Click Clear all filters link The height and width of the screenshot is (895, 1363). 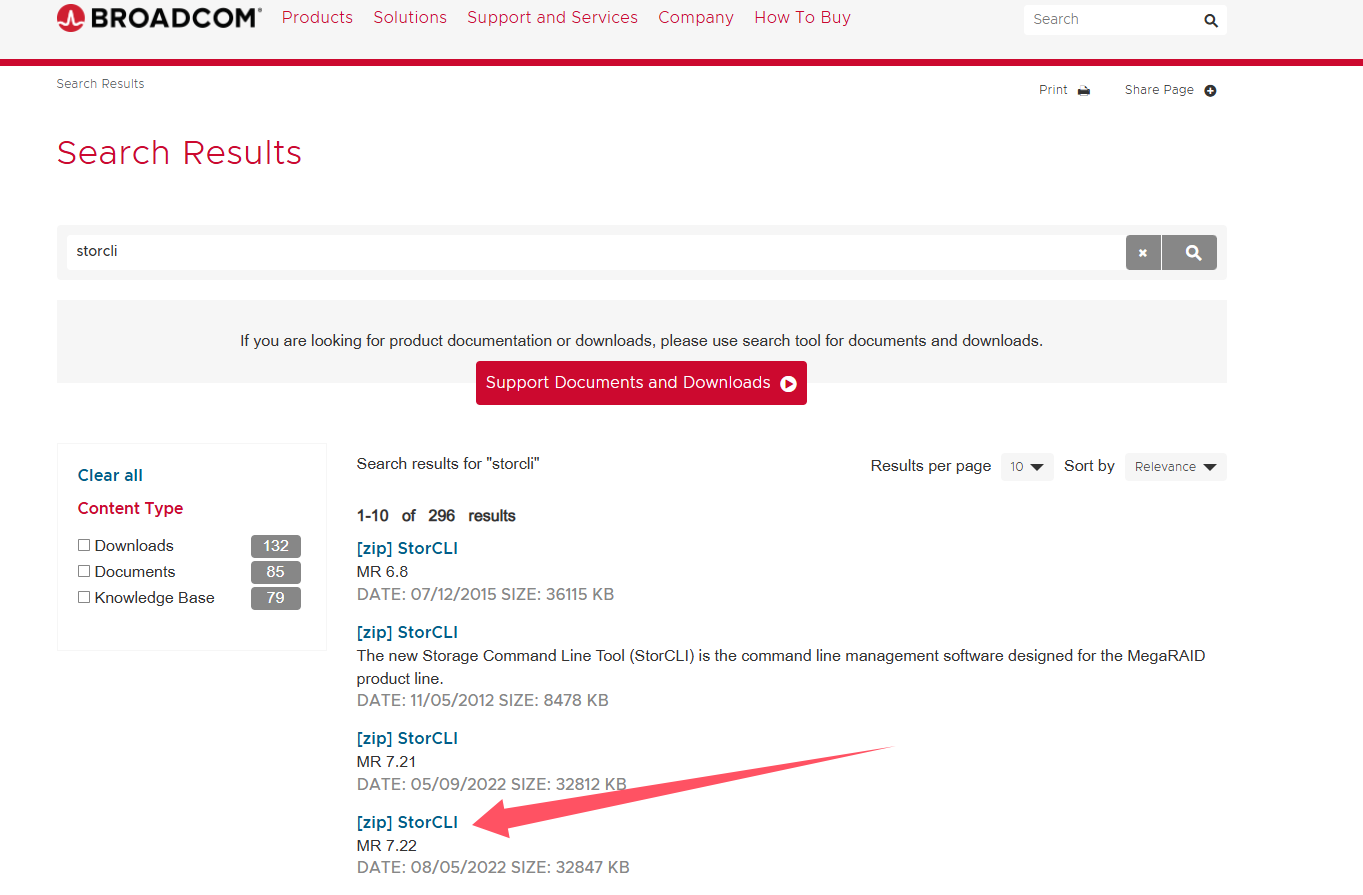click(110, 475)
